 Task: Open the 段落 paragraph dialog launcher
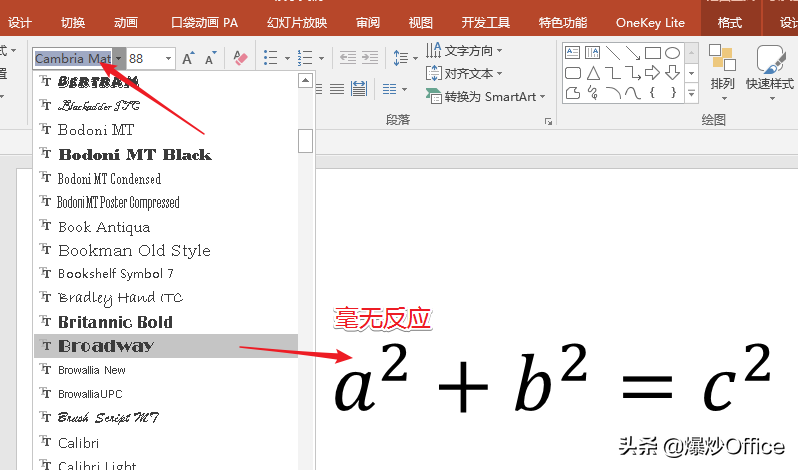tap(548, 121)
